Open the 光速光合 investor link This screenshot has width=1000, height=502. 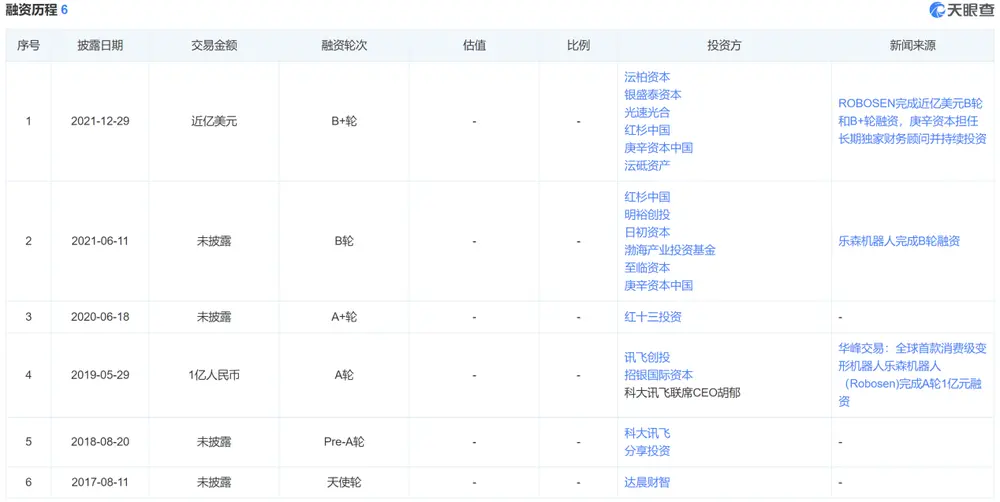(x=647, y=112)
